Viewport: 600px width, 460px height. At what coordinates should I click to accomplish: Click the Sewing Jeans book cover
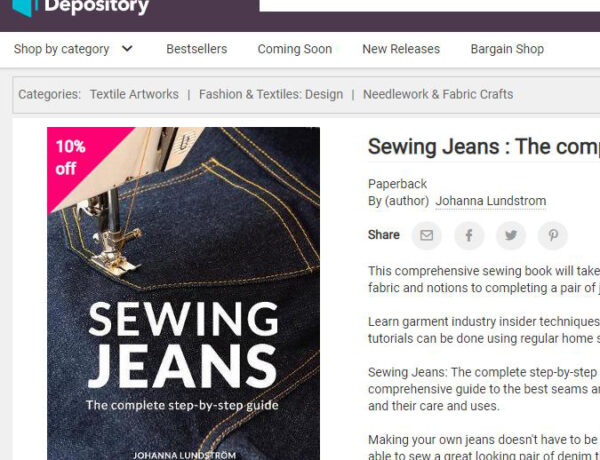183,293
